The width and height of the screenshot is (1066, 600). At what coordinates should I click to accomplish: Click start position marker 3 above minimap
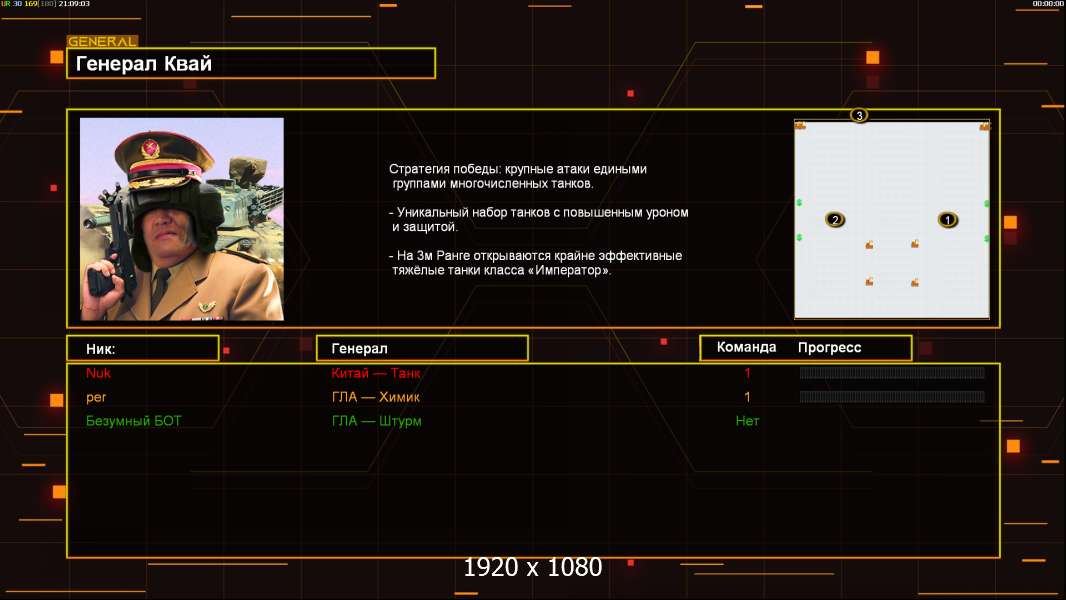click(x=859, y=115)
